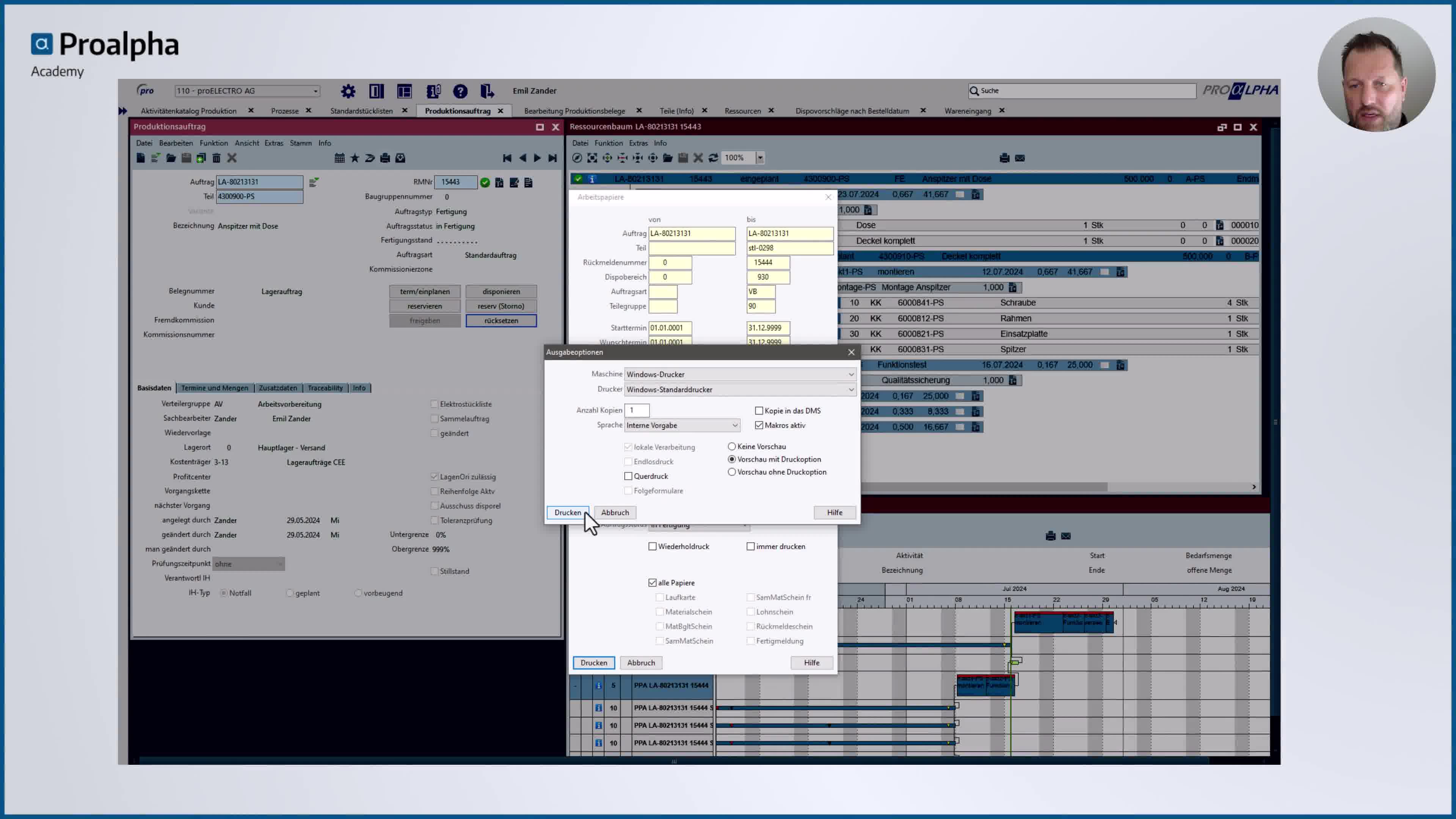1456x819 pixels.
Task: Check the immer drucken checkbox
Action: (751, 546)
